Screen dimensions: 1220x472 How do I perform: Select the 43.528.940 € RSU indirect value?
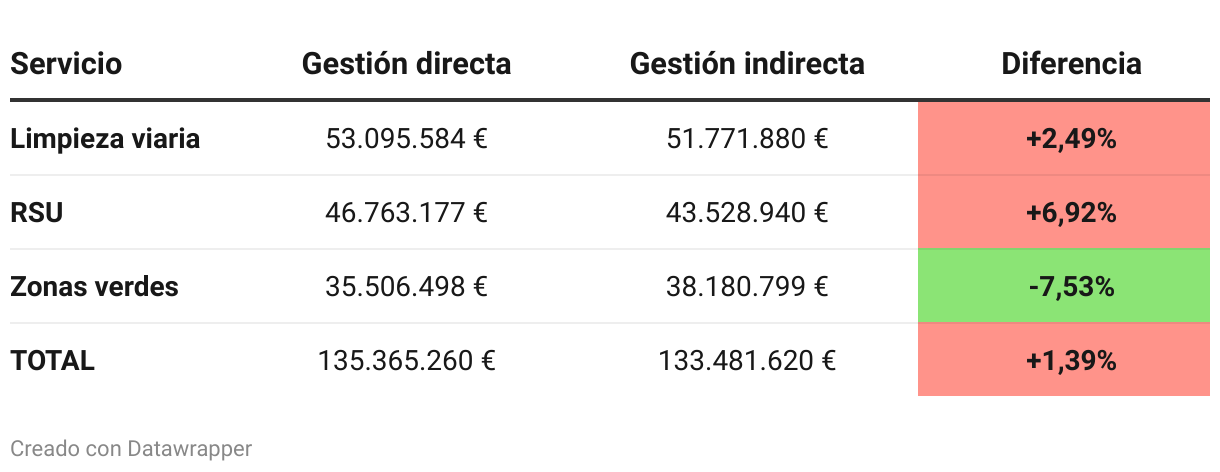tap(747, 213)
